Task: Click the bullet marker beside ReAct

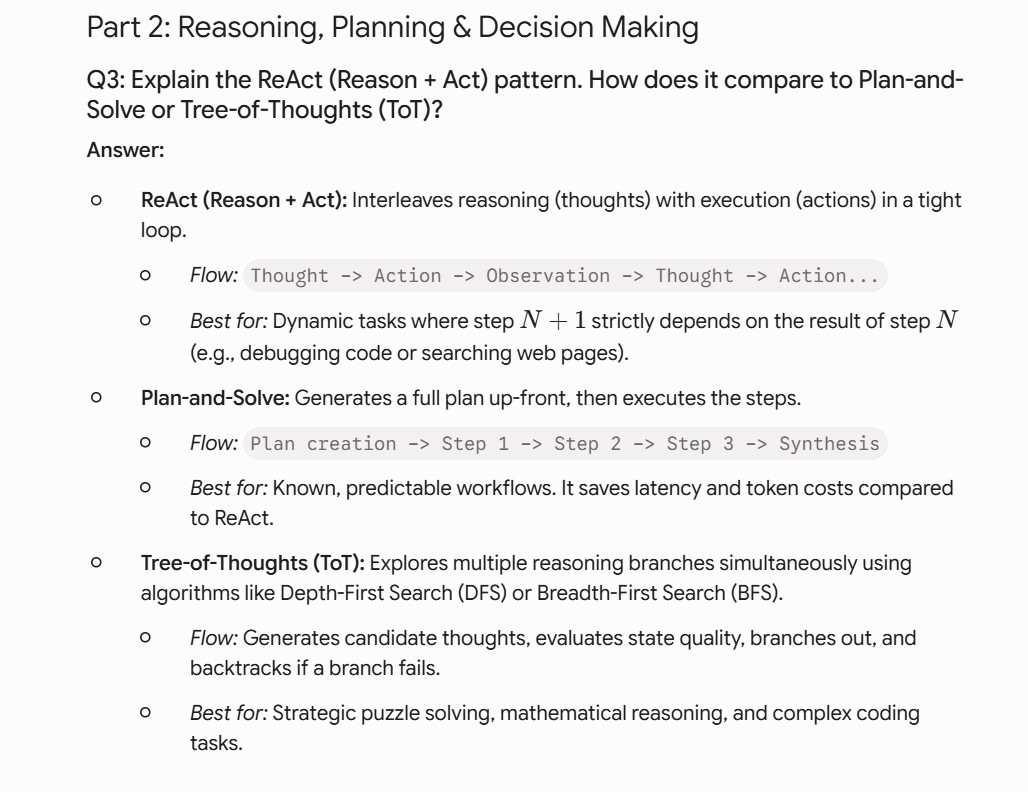Action: click(x=96, y=200)
